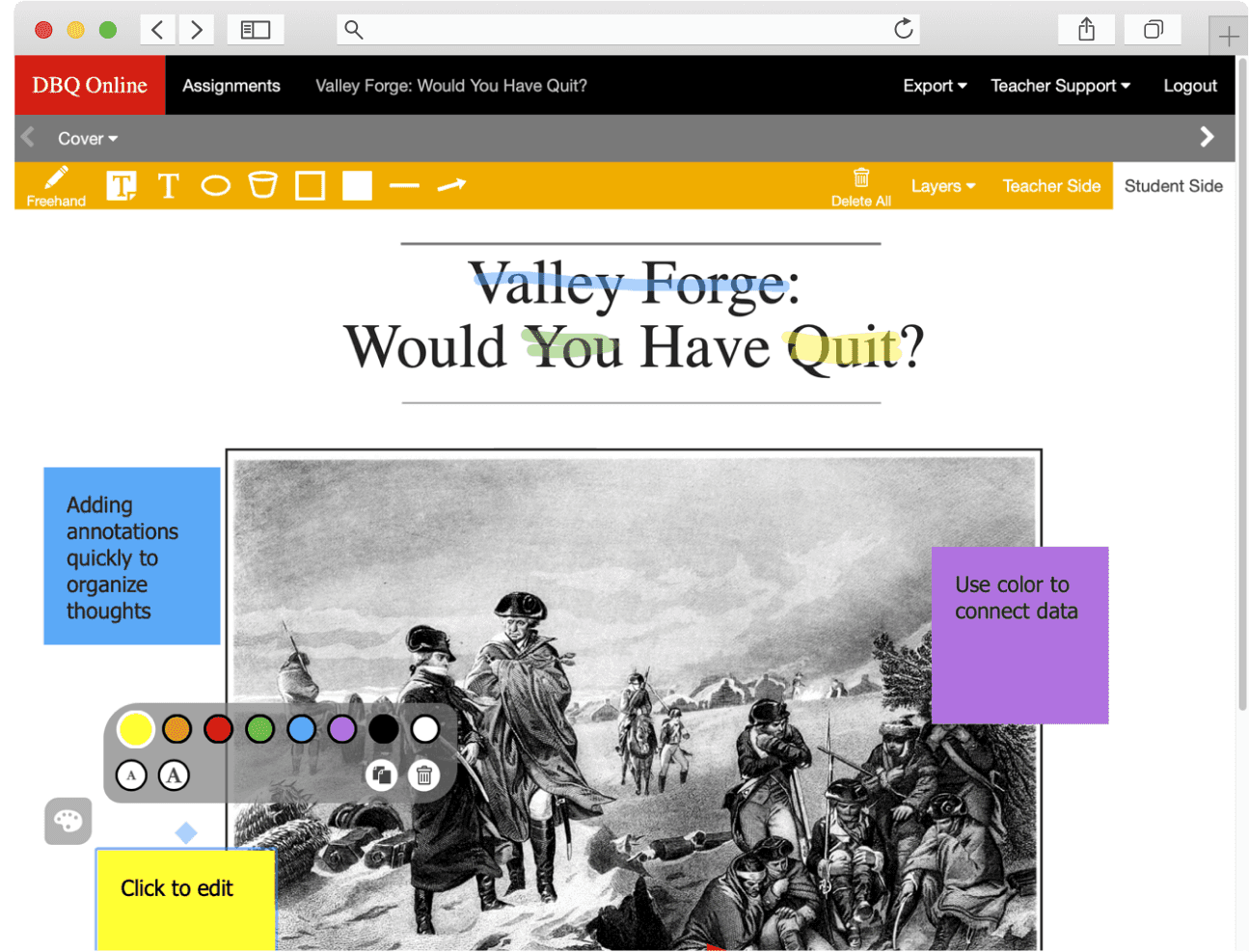Pick the yellow color swatch
This screenshot has width=1249, height=952.
[x=135, y=729]
